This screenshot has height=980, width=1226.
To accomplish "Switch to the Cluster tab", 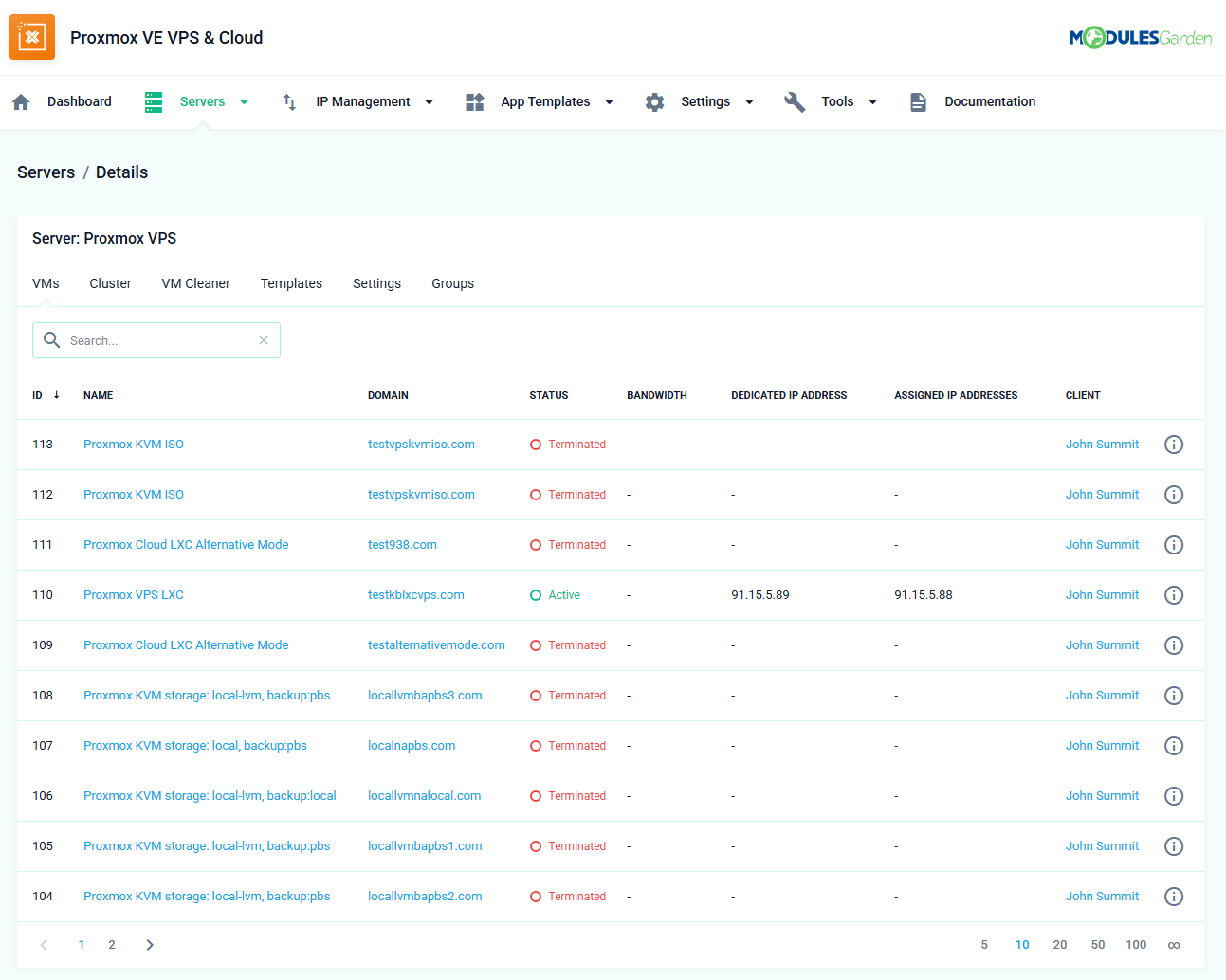I will [x=110, y=283].
